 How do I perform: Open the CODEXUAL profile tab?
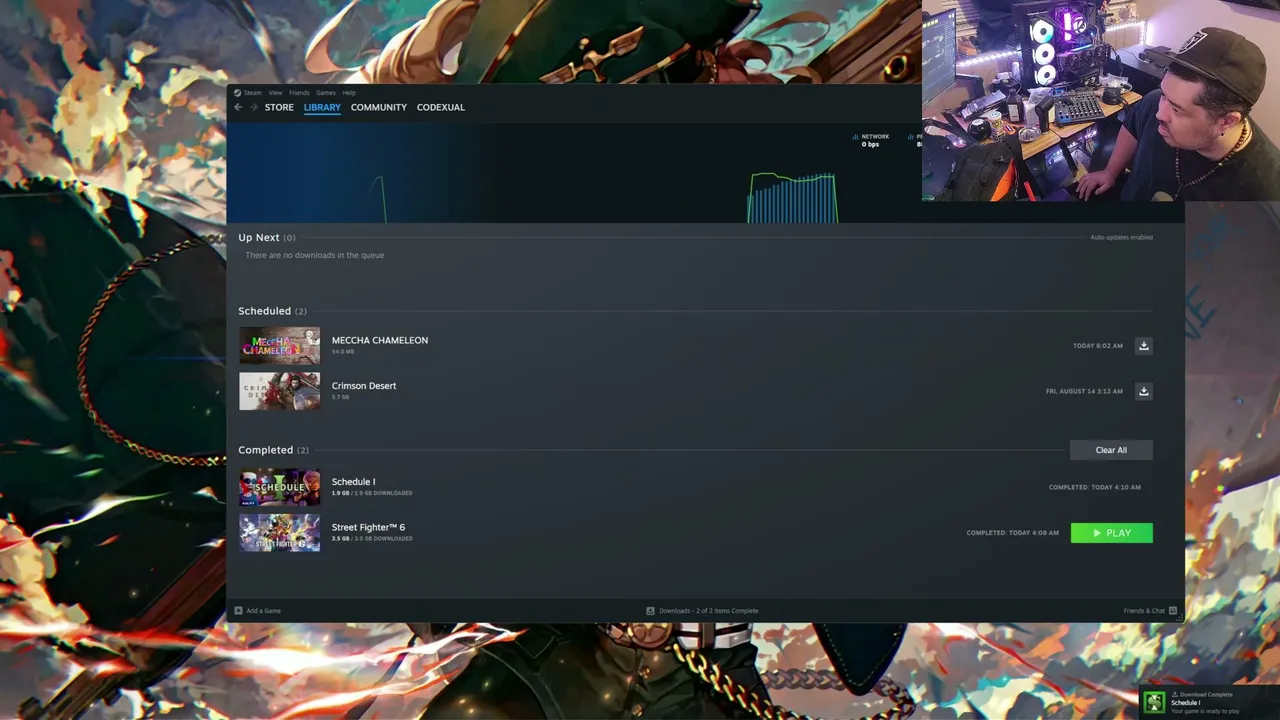click(441, 107)
